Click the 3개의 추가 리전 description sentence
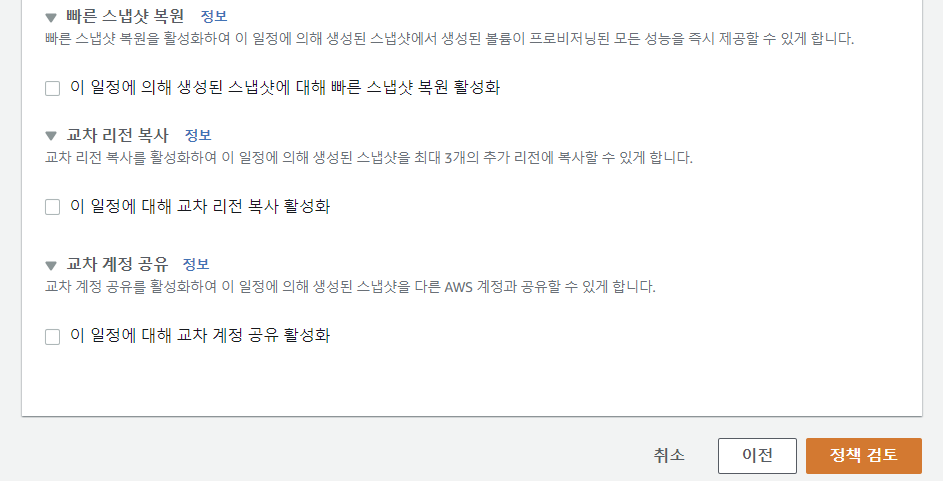Screen dimensions: 943x481 369,158
